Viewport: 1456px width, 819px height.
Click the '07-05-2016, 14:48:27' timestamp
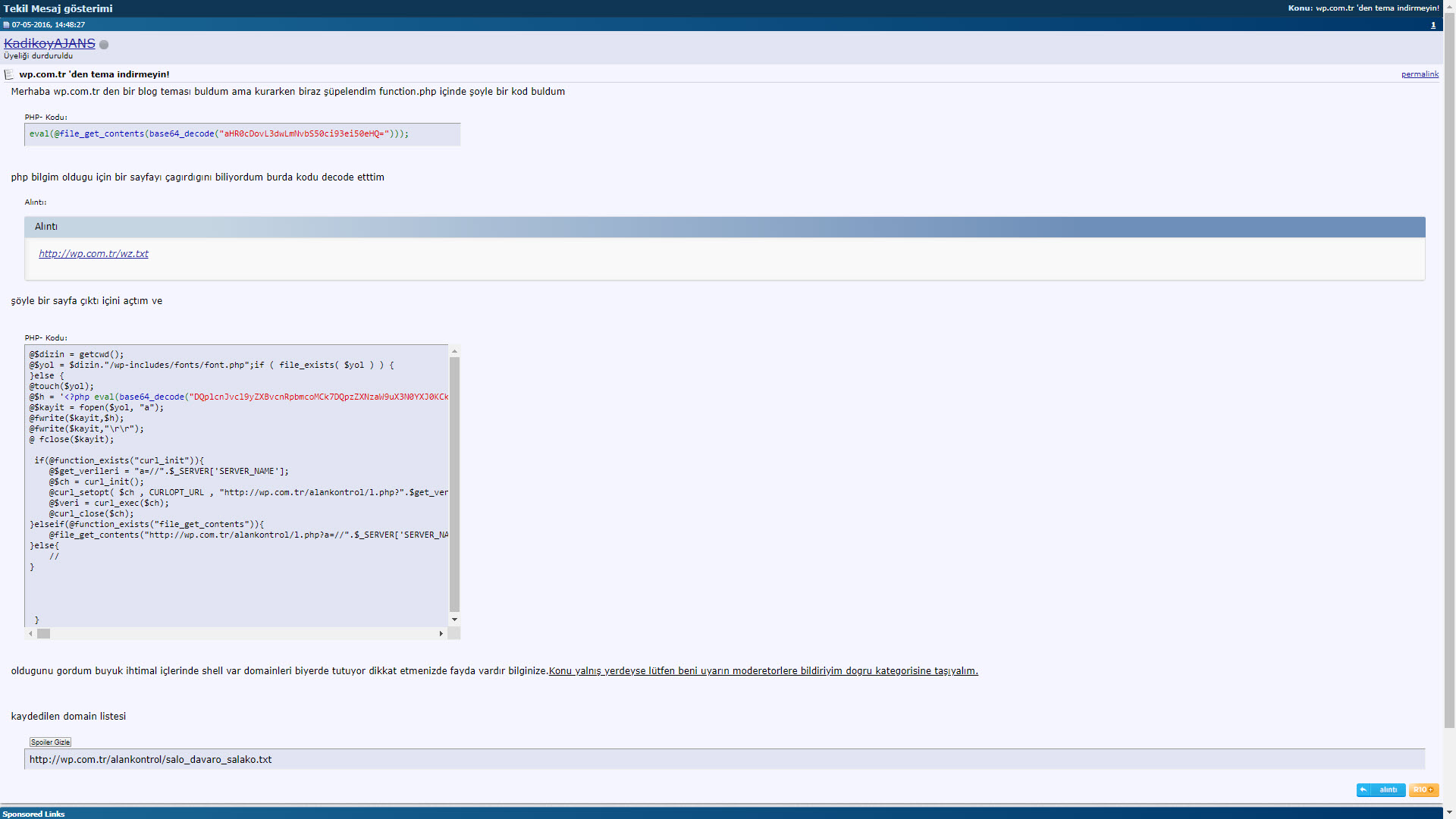coord(49,25)
